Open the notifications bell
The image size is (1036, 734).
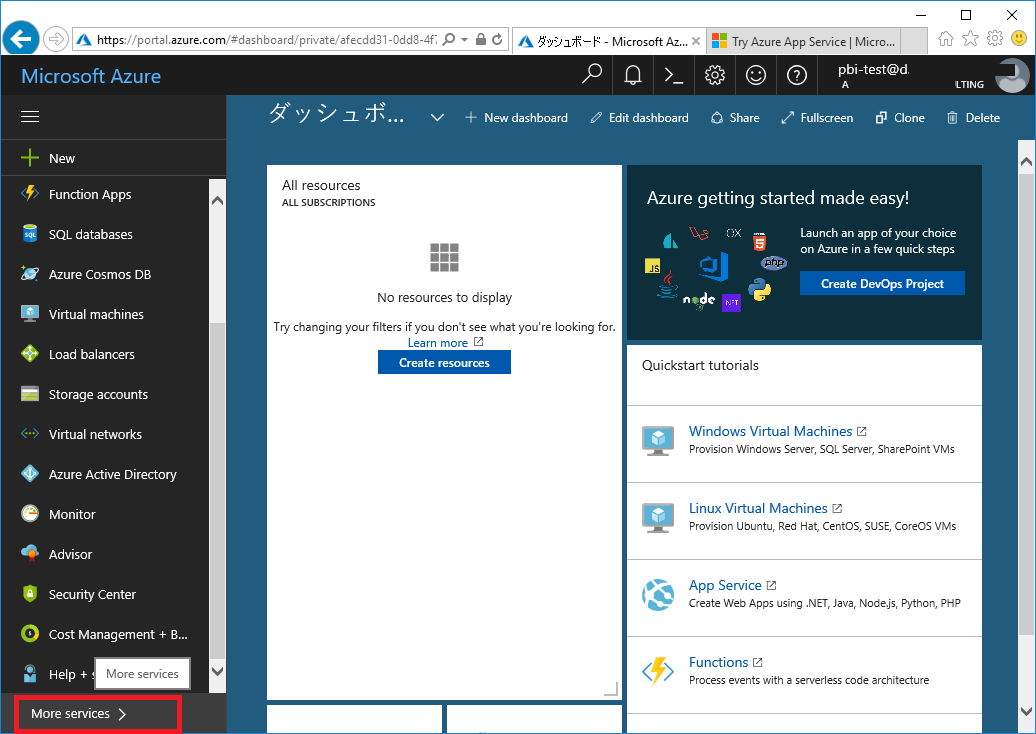(632, 75)
